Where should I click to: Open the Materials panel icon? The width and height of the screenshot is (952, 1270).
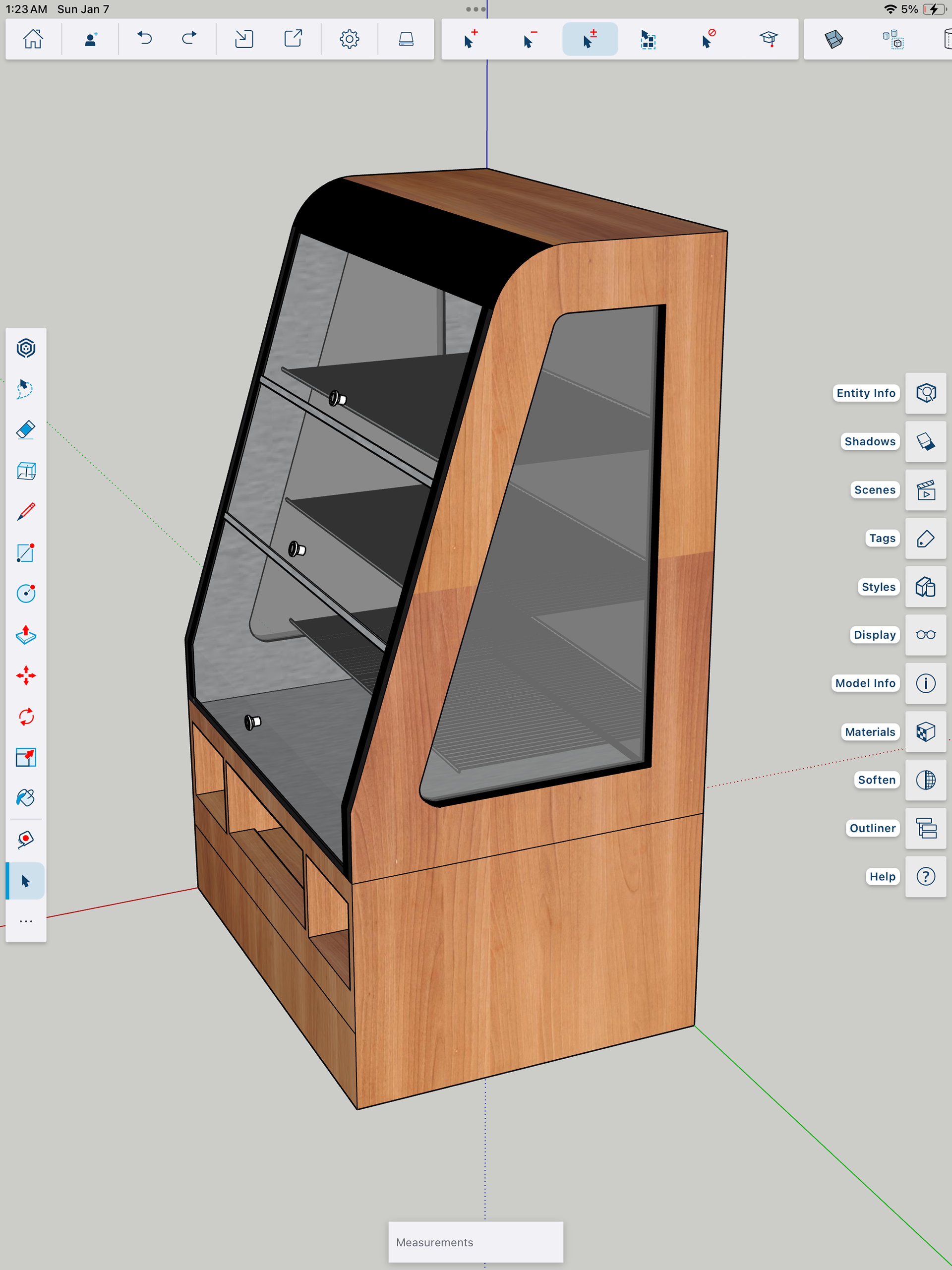coord(925,731)
